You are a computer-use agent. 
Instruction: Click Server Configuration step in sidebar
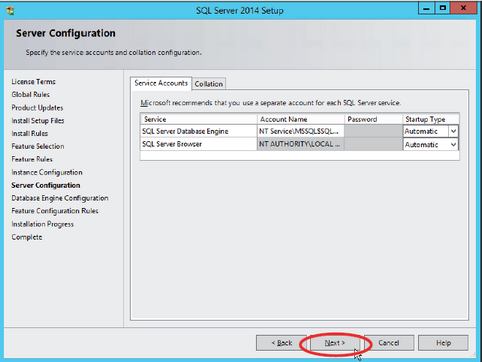[x=46, y=185]
